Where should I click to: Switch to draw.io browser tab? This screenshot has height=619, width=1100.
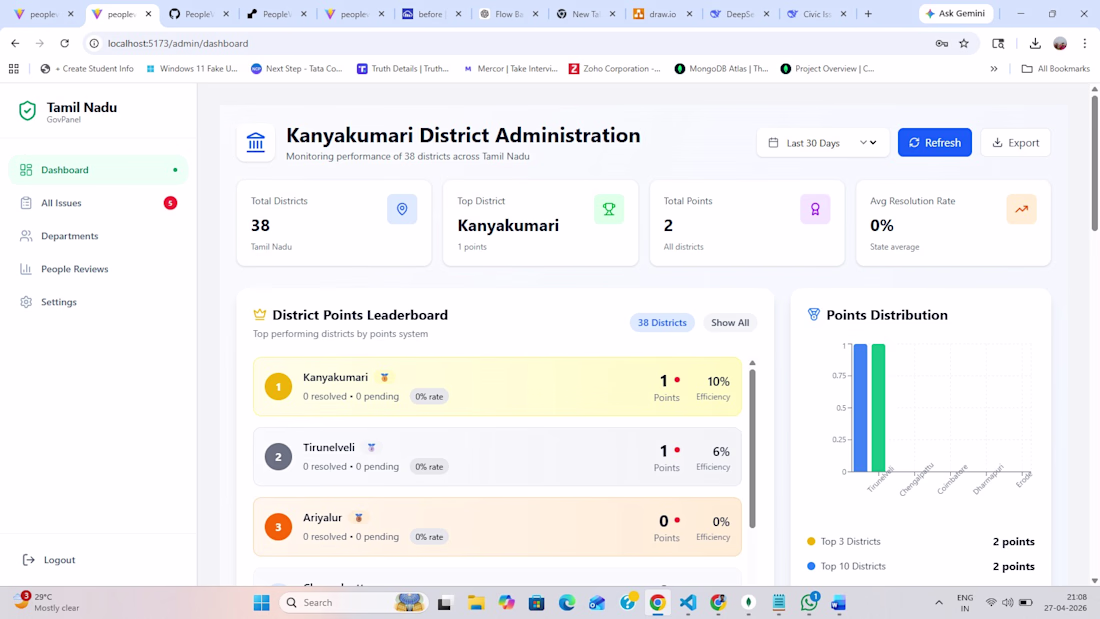coord(662,13)
